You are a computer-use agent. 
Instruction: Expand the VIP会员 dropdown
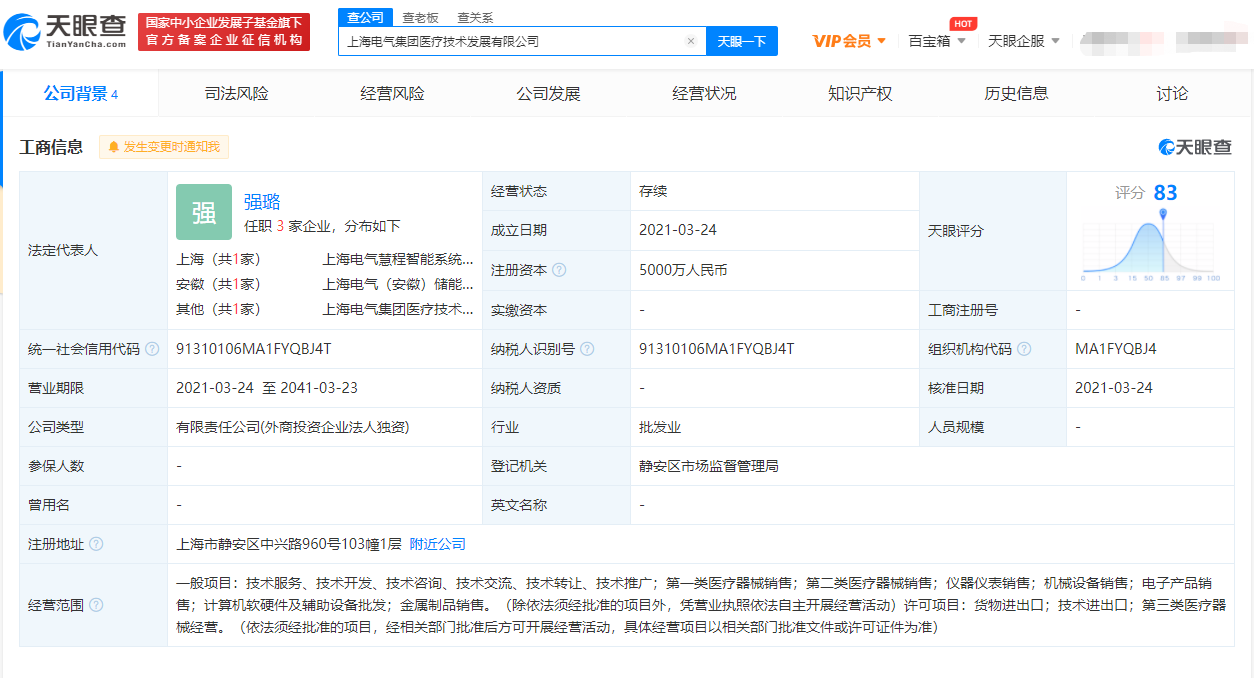[x=849, y=41]
